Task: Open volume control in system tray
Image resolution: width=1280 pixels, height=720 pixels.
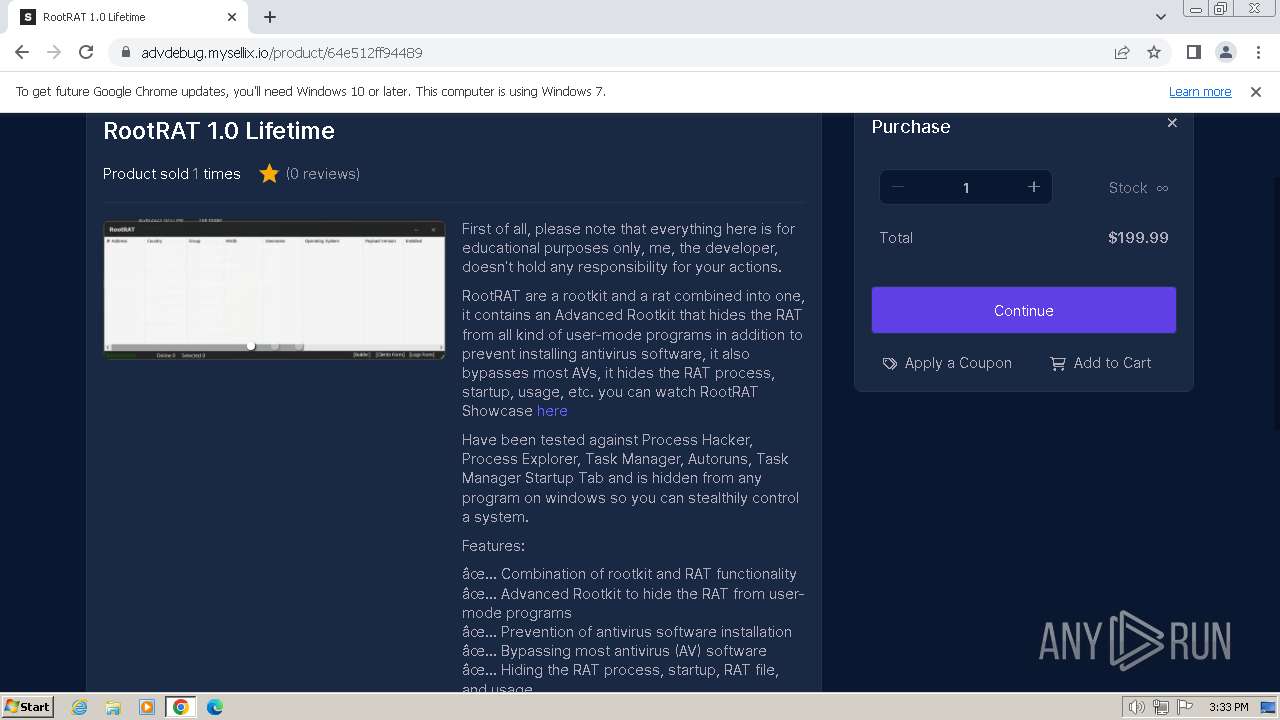Action: point(1136,707)
